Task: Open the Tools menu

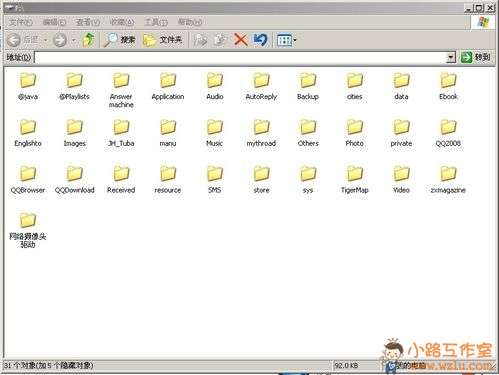Action: 156,22
